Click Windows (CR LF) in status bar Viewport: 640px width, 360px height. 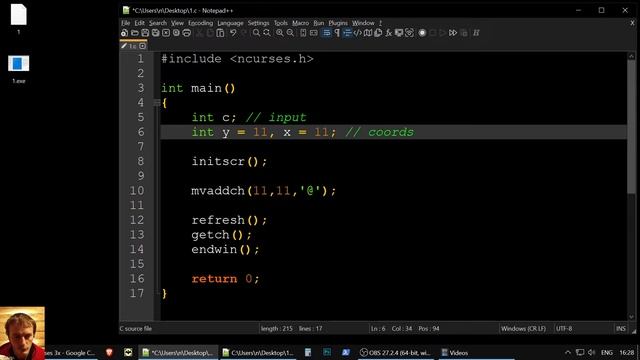coord(523,329)
